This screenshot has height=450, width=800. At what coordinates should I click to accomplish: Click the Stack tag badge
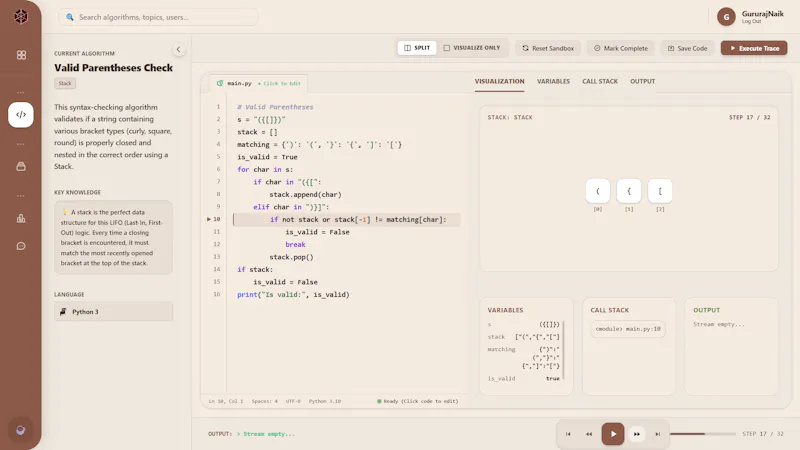65,83
